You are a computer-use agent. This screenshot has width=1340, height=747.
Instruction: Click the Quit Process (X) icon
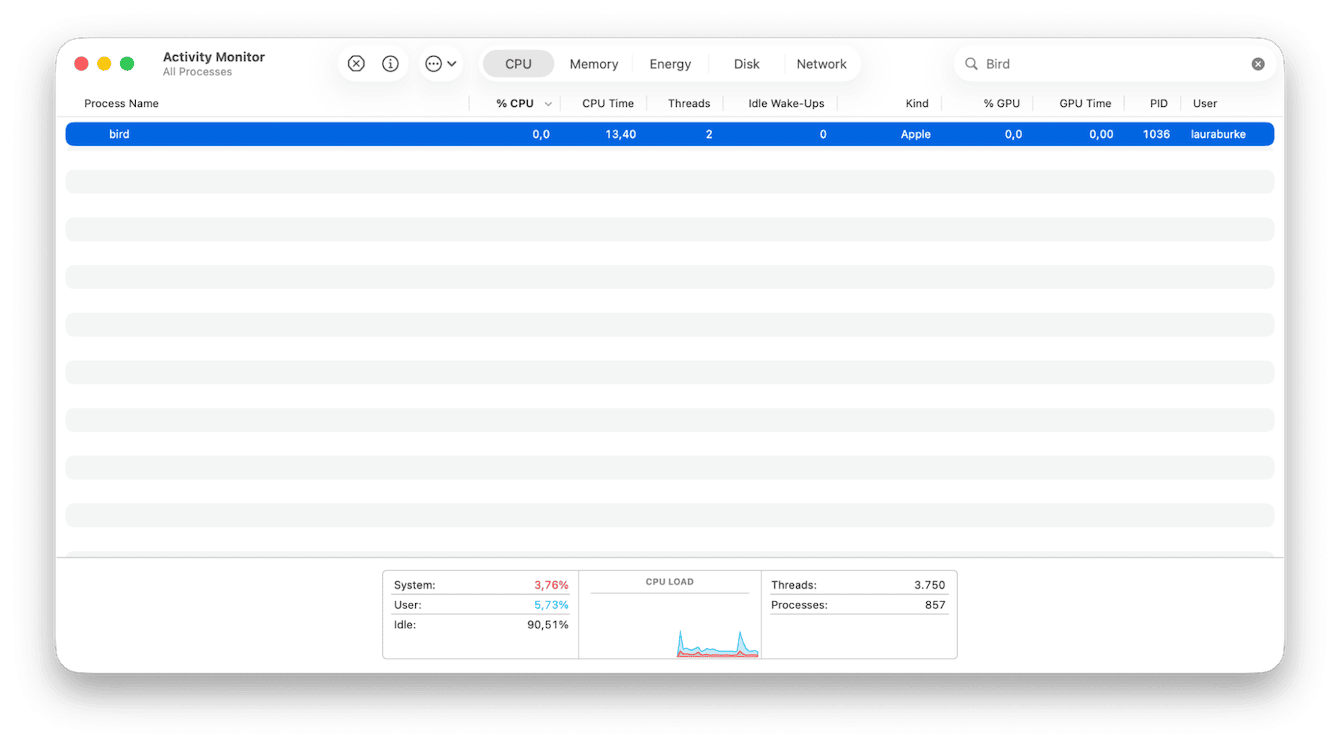356,63
